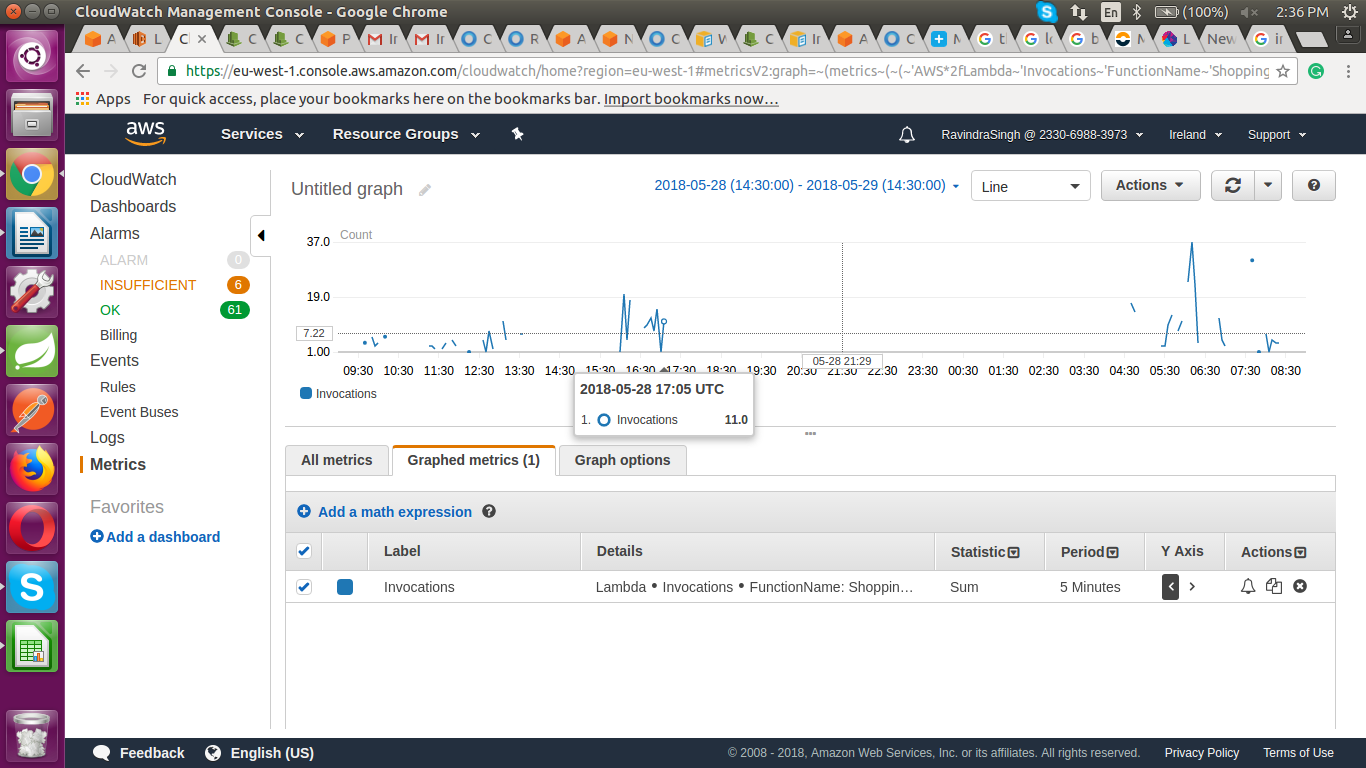
Task: Open Trash in Ubuntu launcher
Action: coord(33,735)
